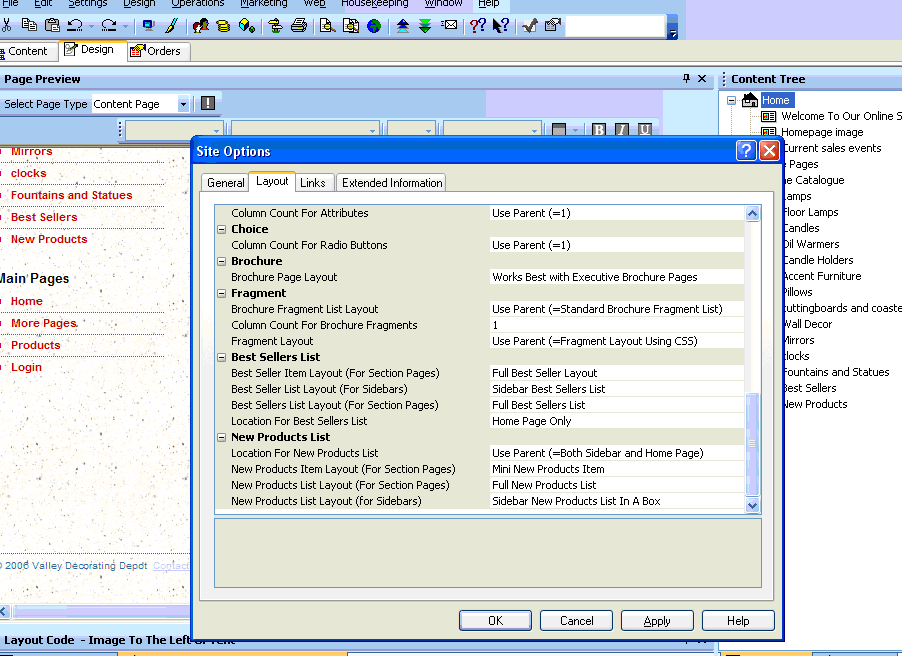Collapse the Home node in Content Tree
The height and width of the screenshot is (656, 902).
[x=732, y=100]
